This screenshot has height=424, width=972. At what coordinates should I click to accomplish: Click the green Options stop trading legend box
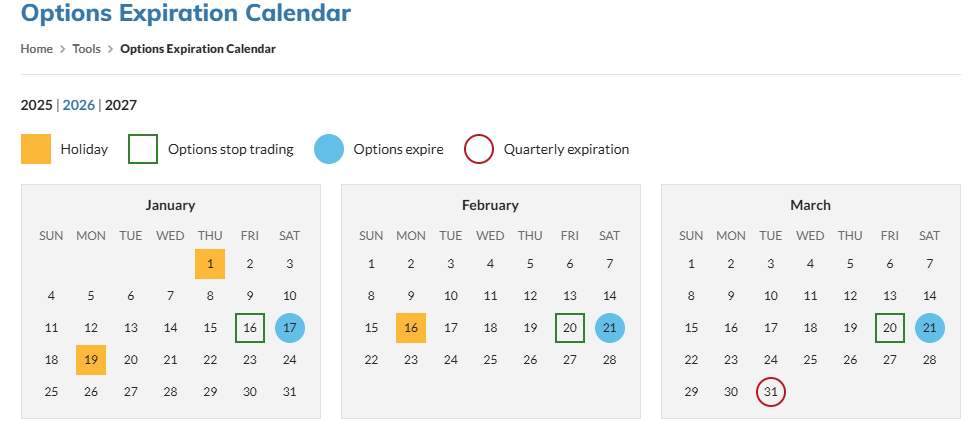(143, 149)
